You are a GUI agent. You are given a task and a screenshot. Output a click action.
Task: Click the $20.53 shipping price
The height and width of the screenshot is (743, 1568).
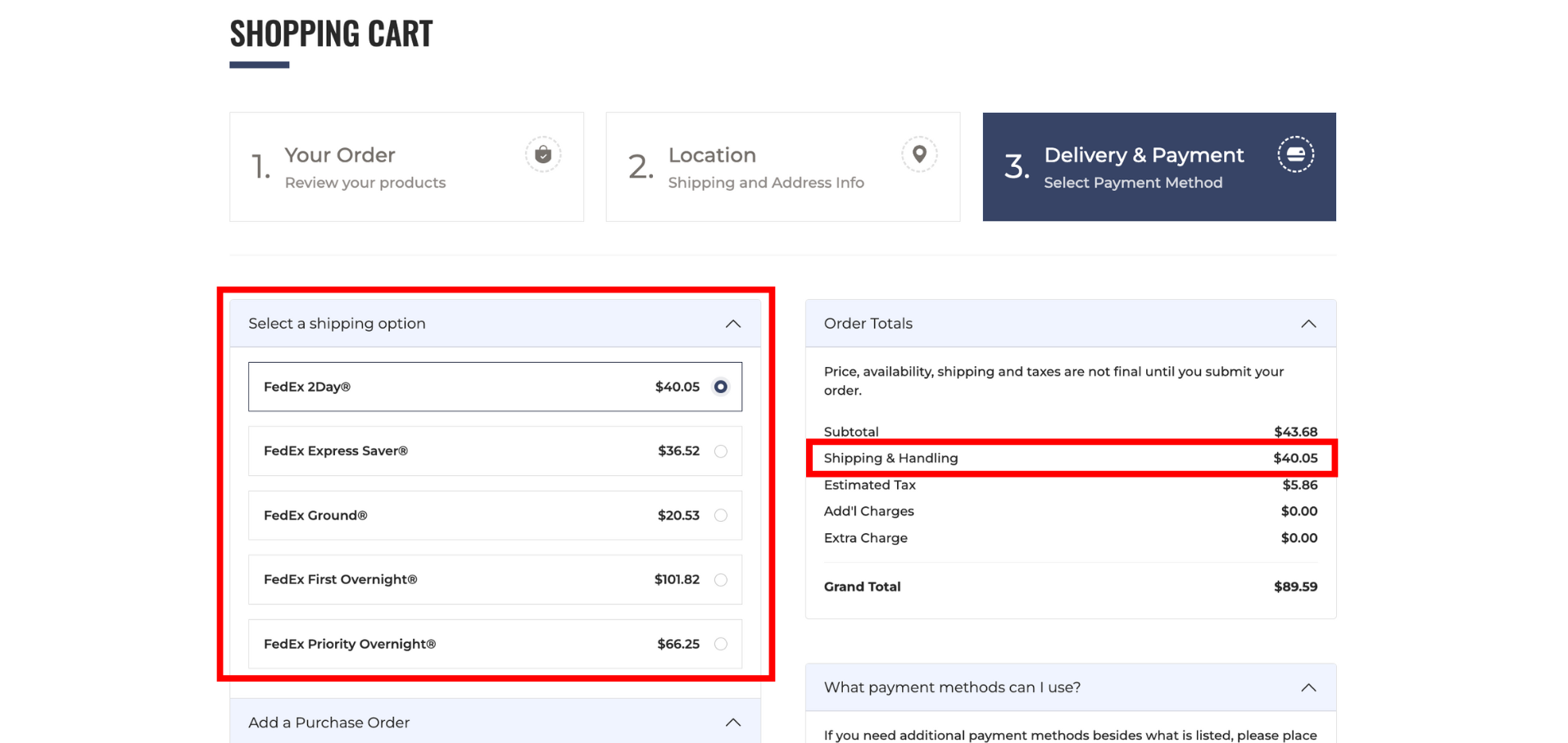pyautogui.click(x=678, y=515)
